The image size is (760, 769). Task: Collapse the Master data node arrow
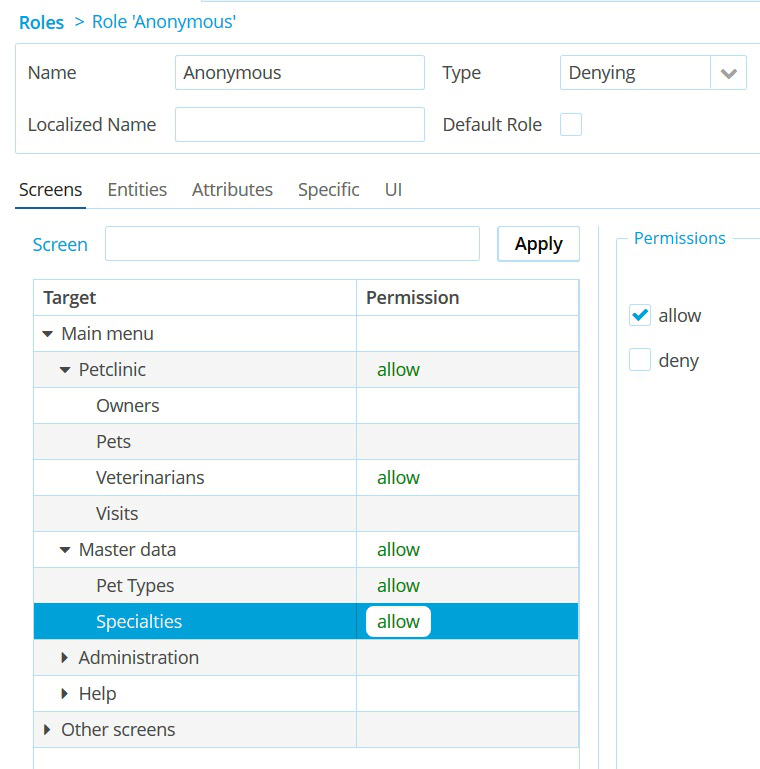tap(65, 550)
